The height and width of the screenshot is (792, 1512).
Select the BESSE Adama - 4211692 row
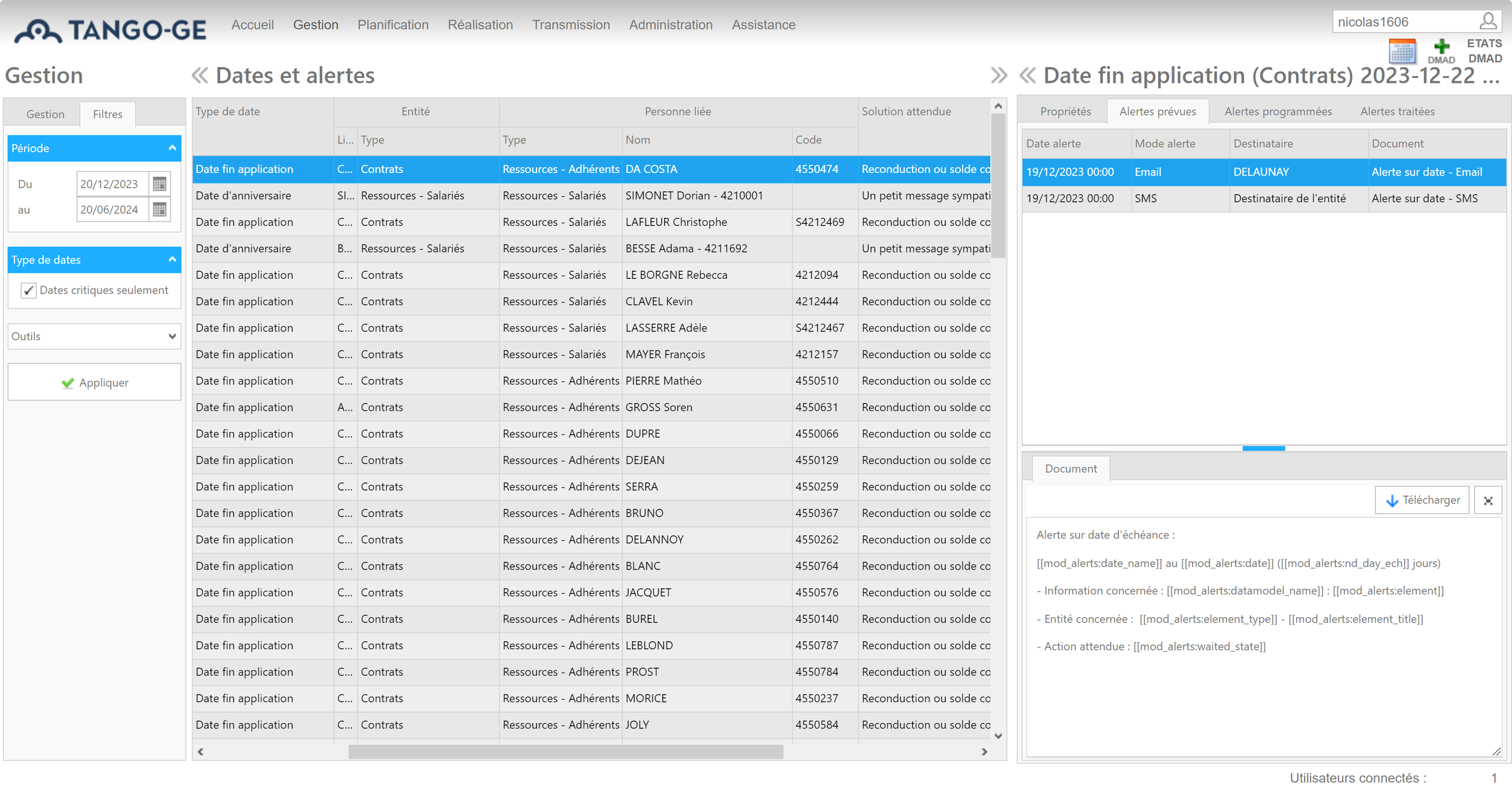click(591, 249)
